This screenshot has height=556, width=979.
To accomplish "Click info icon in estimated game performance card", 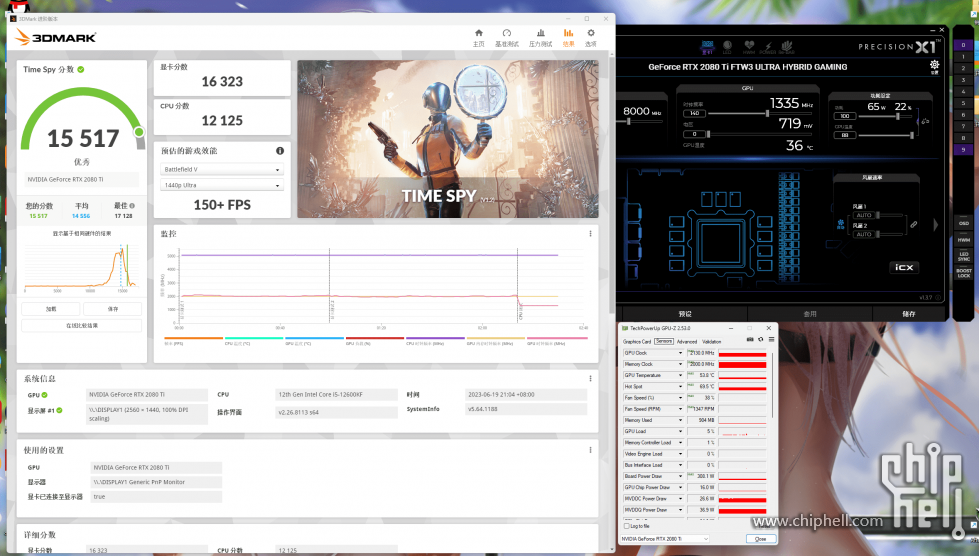I will [x=280, y=150].
